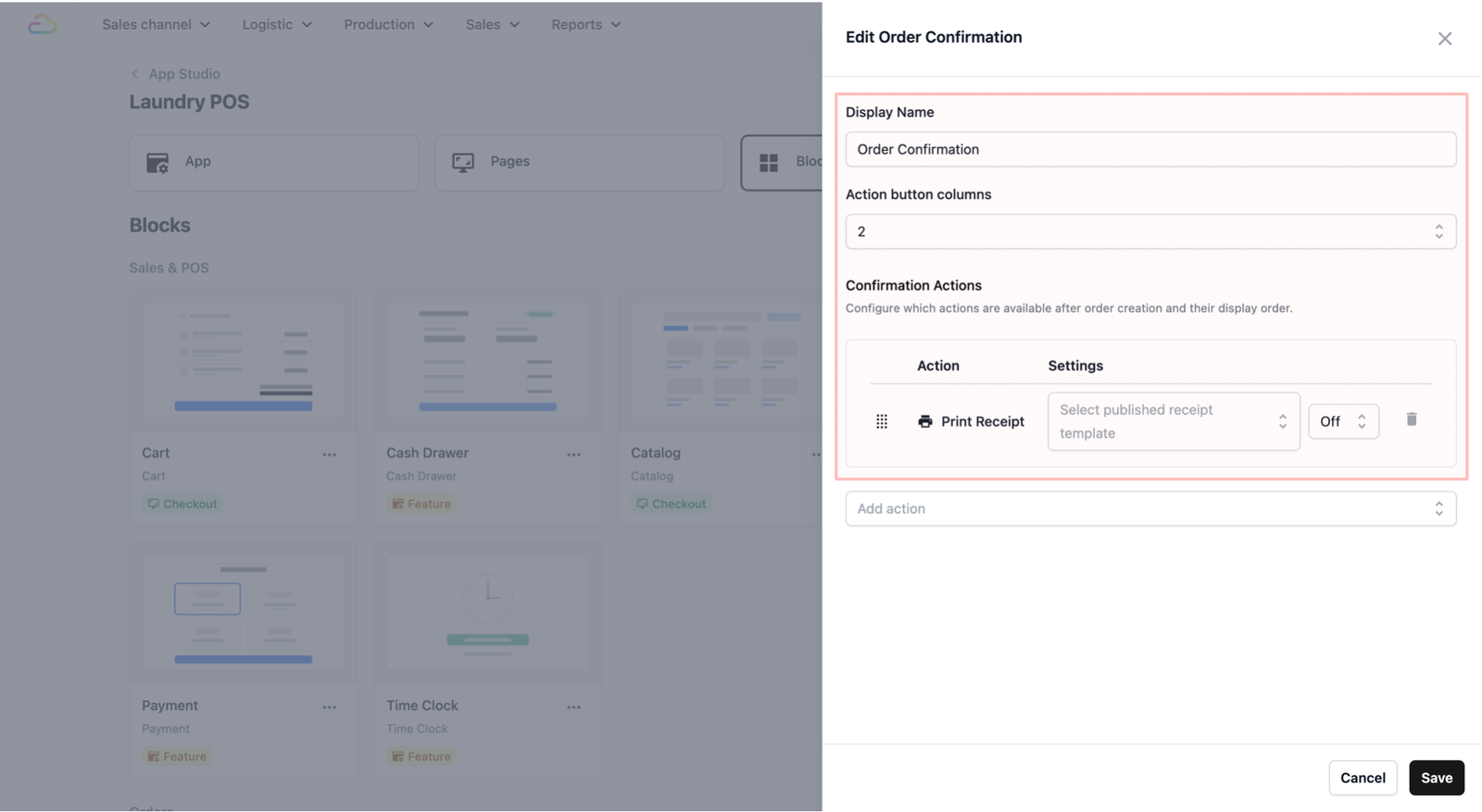Image resolution: width=1482 pixels, height=812 pixels.
Task: Click the App tab icon
Action: coord(157,163)
